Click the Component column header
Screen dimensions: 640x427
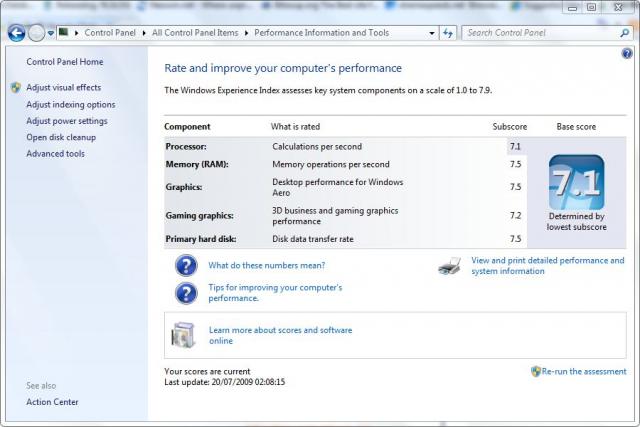click(187, 127)
